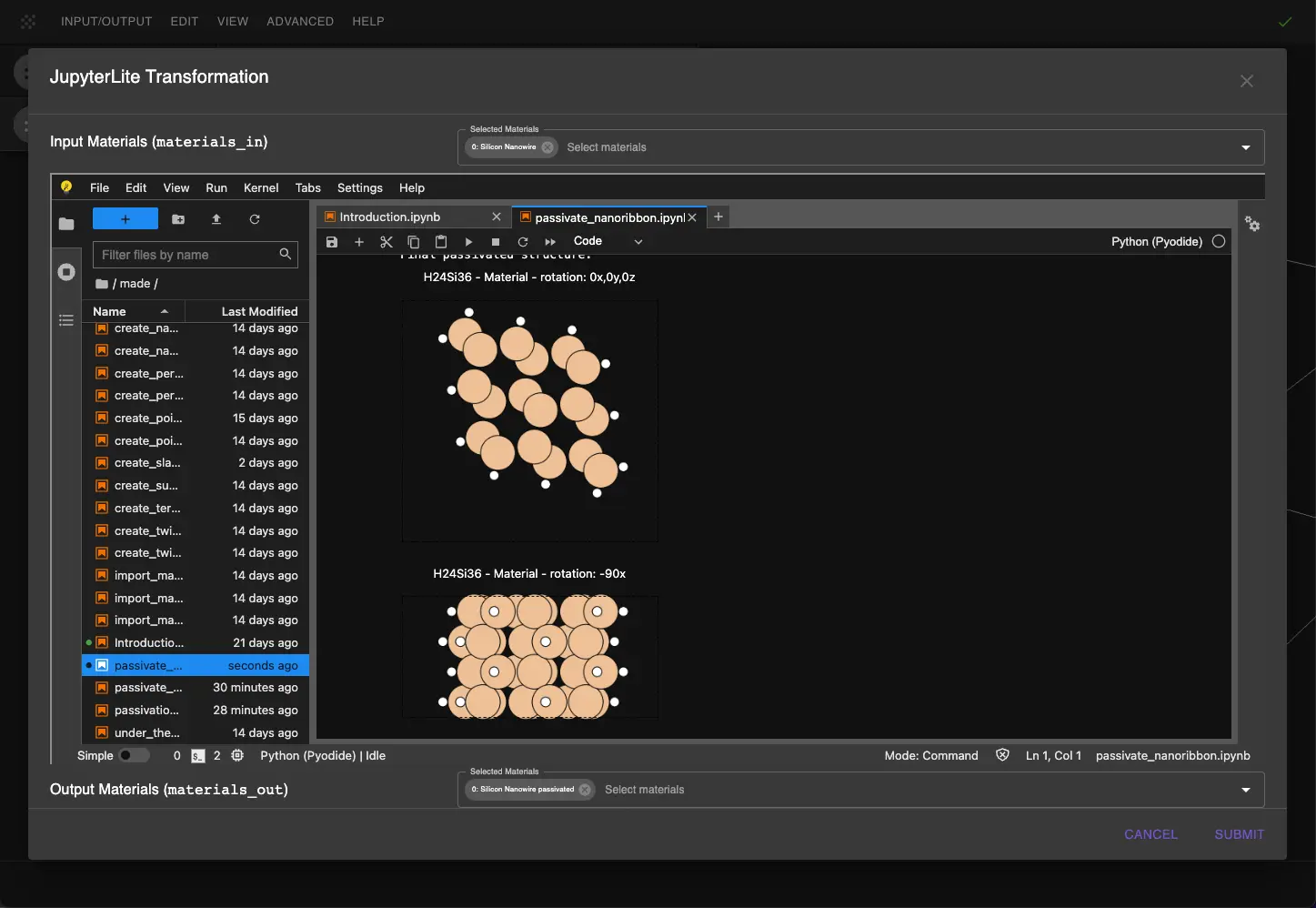
Task: Insert a new cell below
Action: point(359,242)
